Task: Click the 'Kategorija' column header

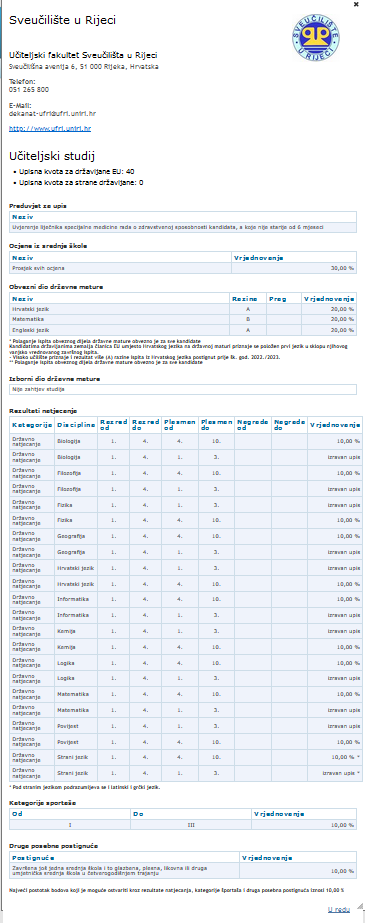Action: (x=32, y=424)
